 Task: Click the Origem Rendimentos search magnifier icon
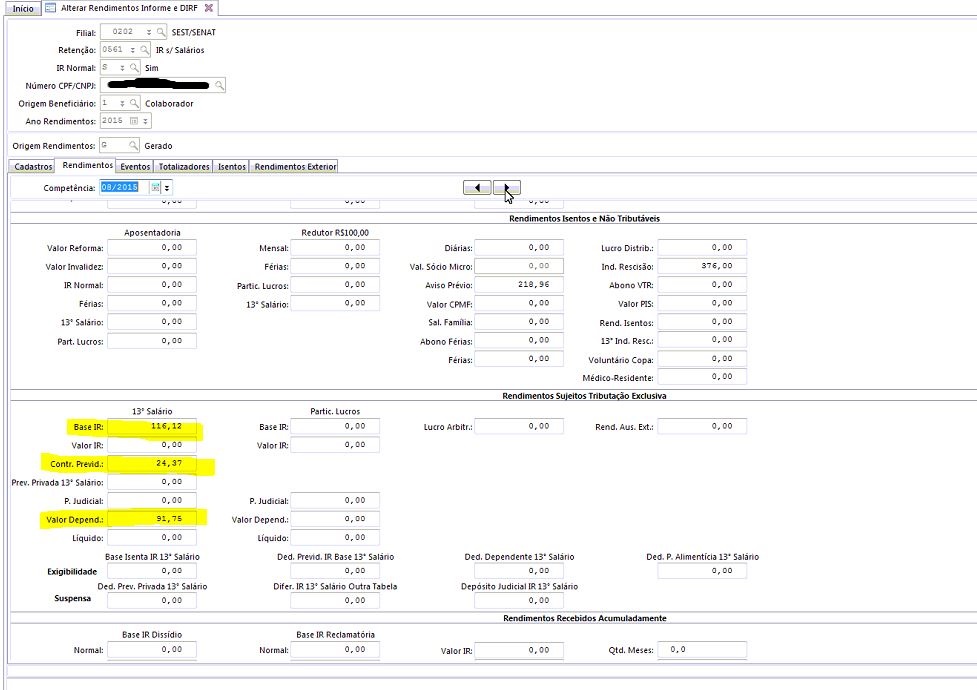click(x=133, y=145)
